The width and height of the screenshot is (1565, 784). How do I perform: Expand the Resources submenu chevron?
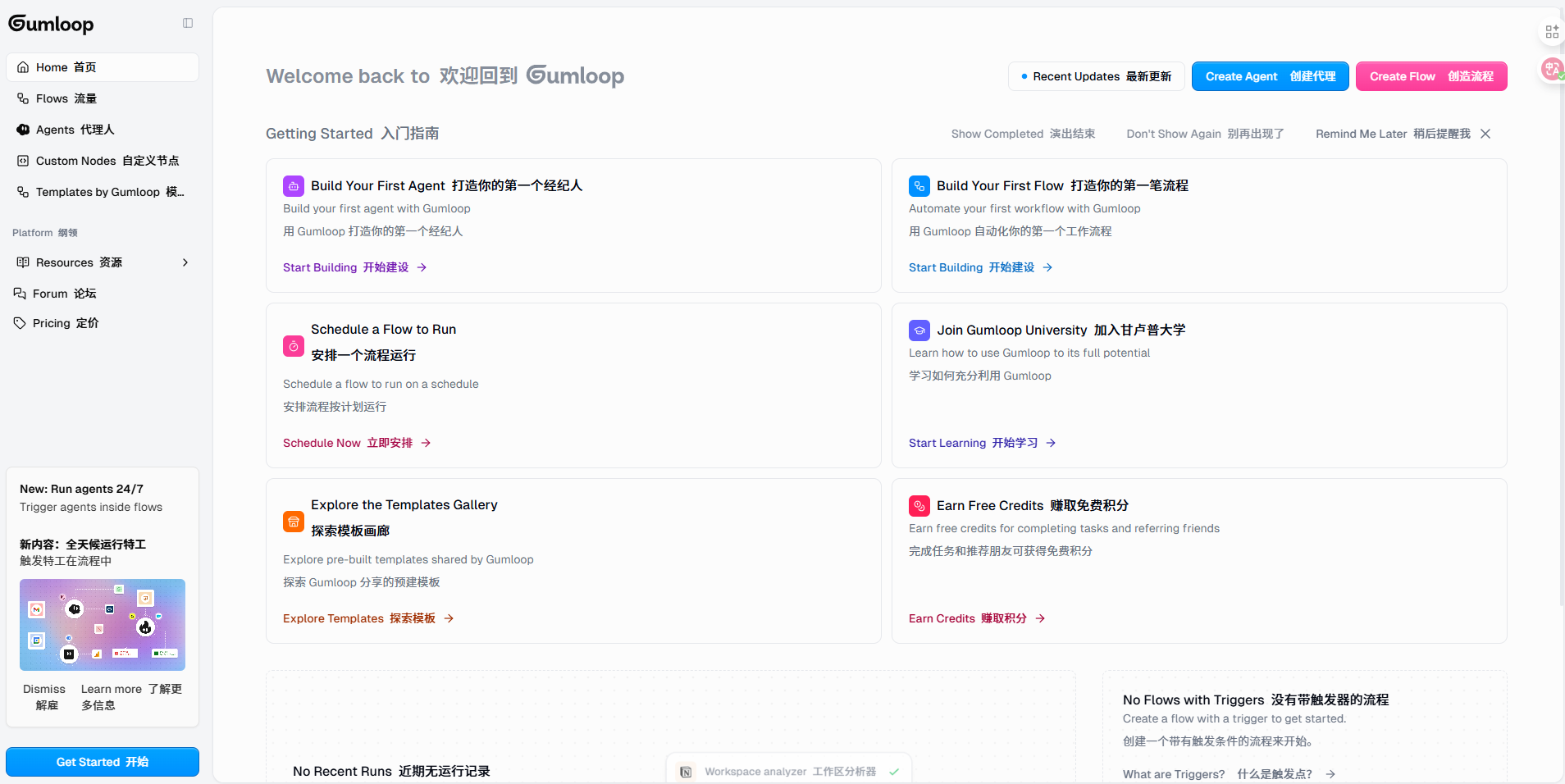[x=185, y=262]
